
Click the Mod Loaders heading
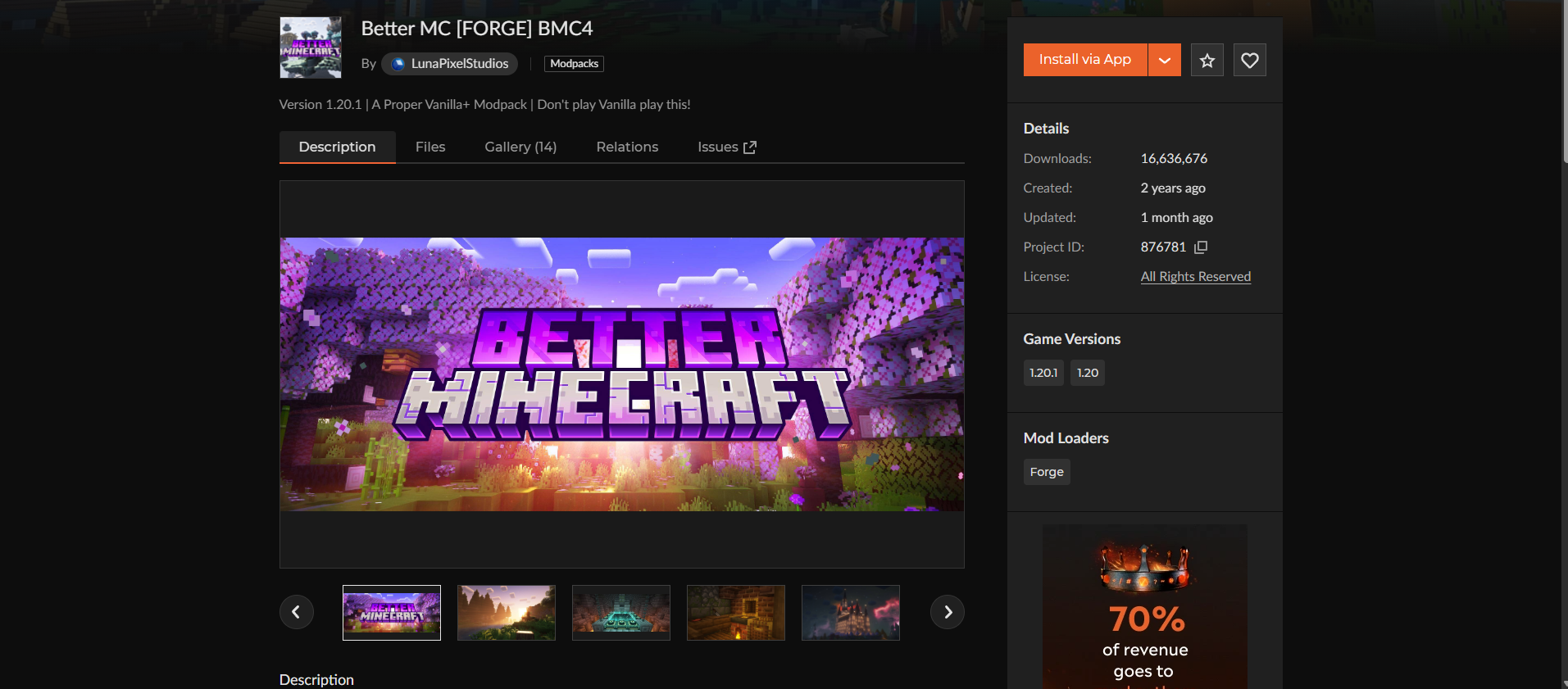tap(1066, 438)
